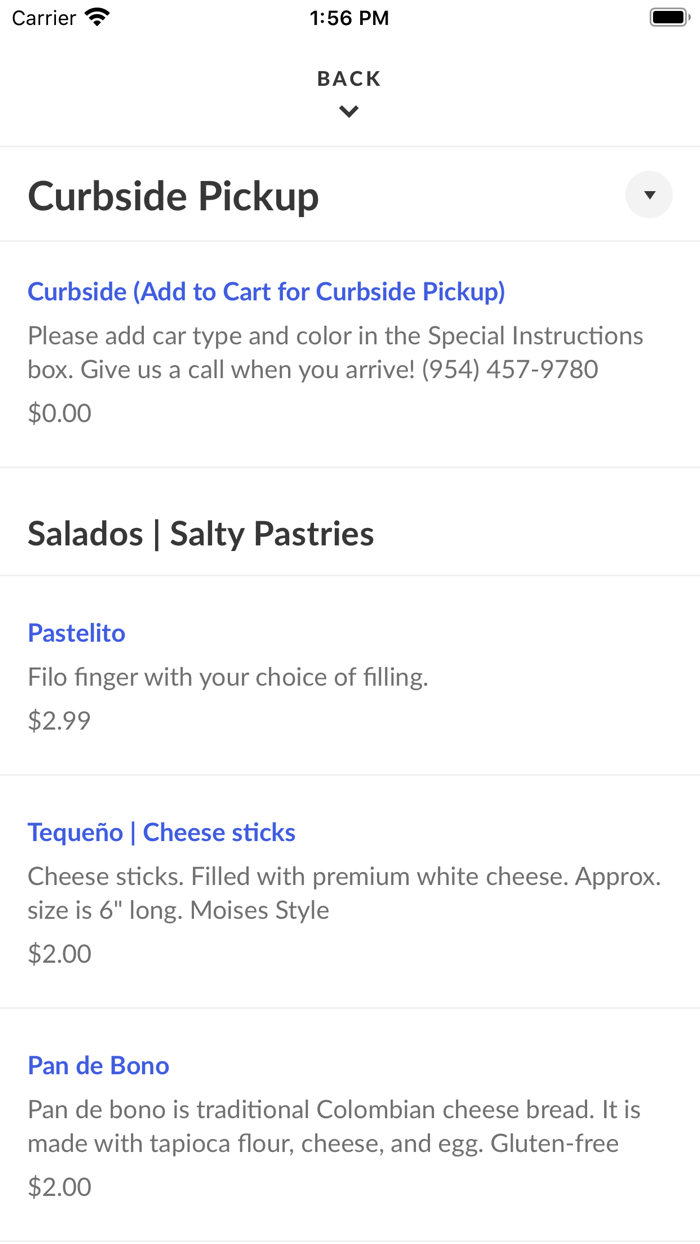The image size is (700, 1244).
Task: Collapse the menu using the BACK chevron
Action: [348, 111]
